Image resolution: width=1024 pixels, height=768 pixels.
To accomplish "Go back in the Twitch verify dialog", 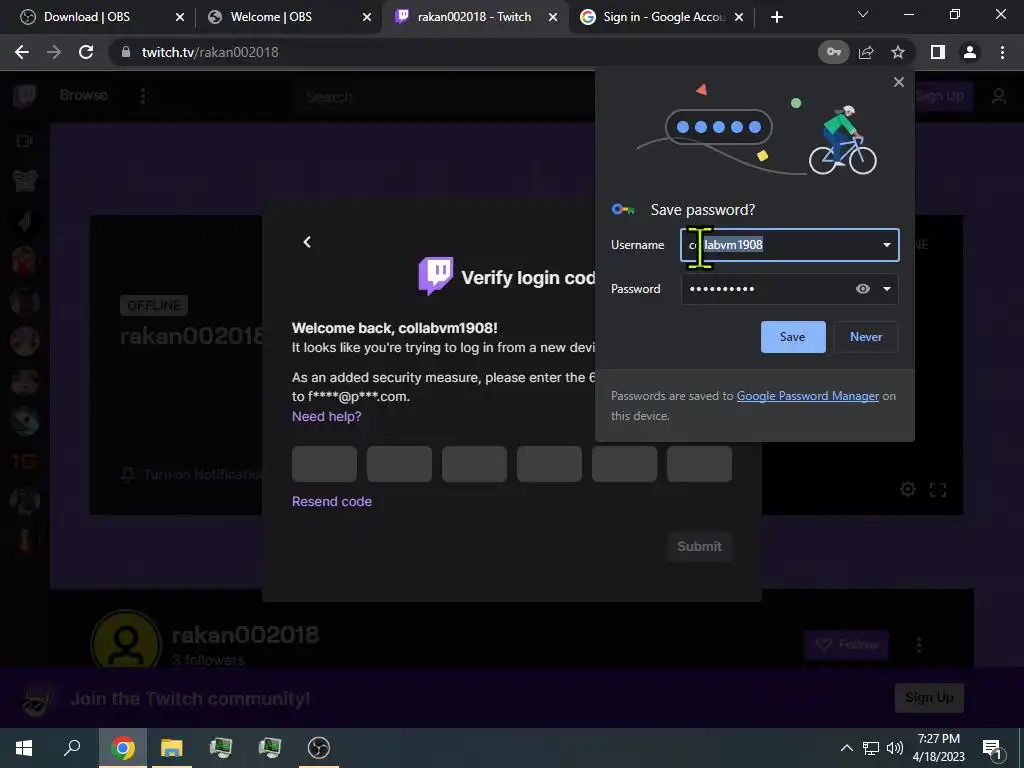I will coord(307,242).
